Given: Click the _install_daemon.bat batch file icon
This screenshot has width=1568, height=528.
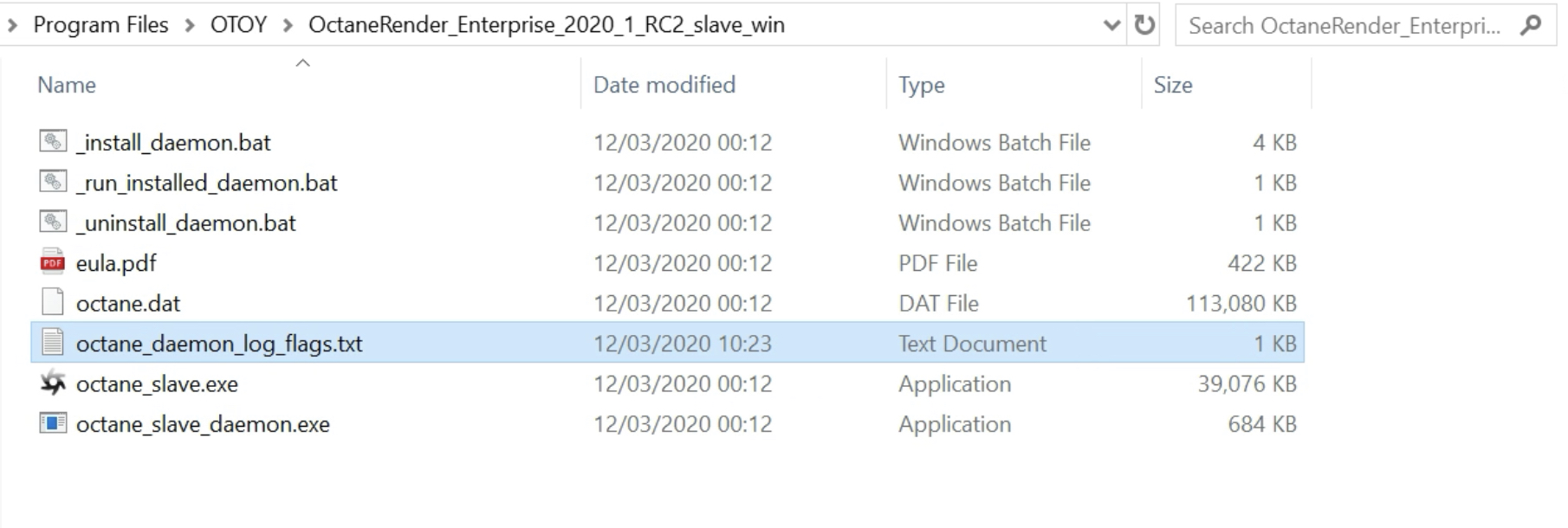Looking at the screenshot, I should point(53,141).
